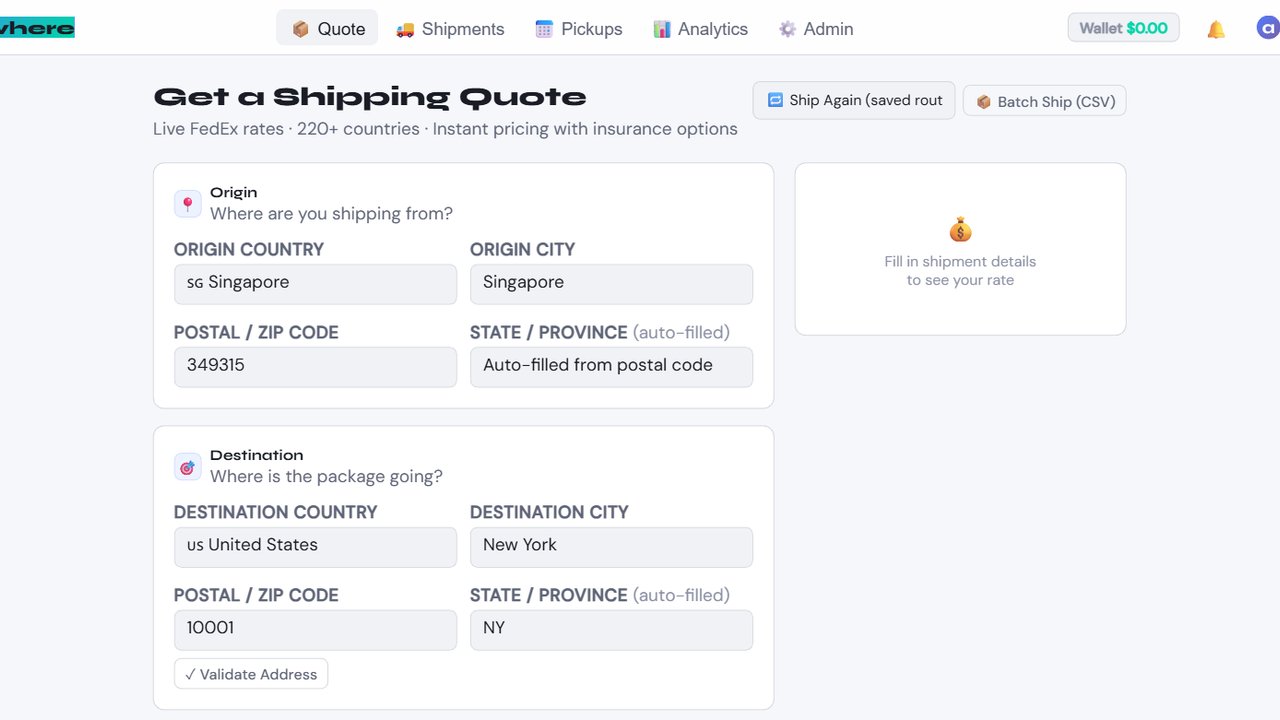
Task: Open Batch Ship (CSV) option
Action: 1044,101
